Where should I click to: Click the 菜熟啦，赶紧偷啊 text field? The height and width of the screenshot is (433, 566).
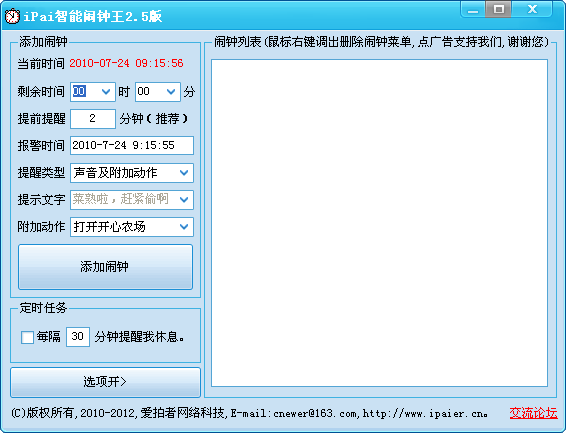click(x=124, y=200)
